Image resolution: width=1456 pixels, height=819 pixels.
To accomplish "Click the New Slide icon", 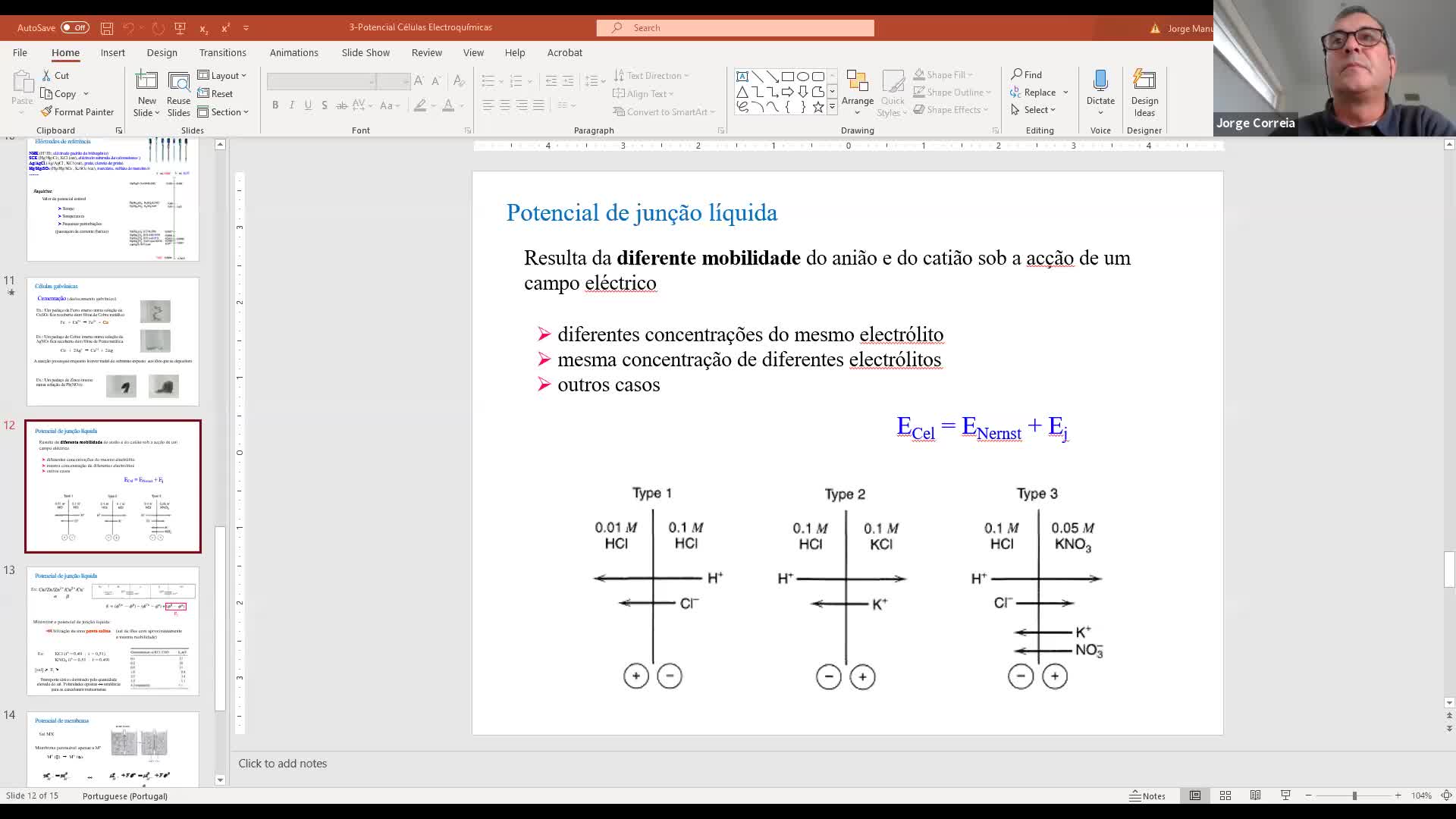I will click(x=146, y=82).
